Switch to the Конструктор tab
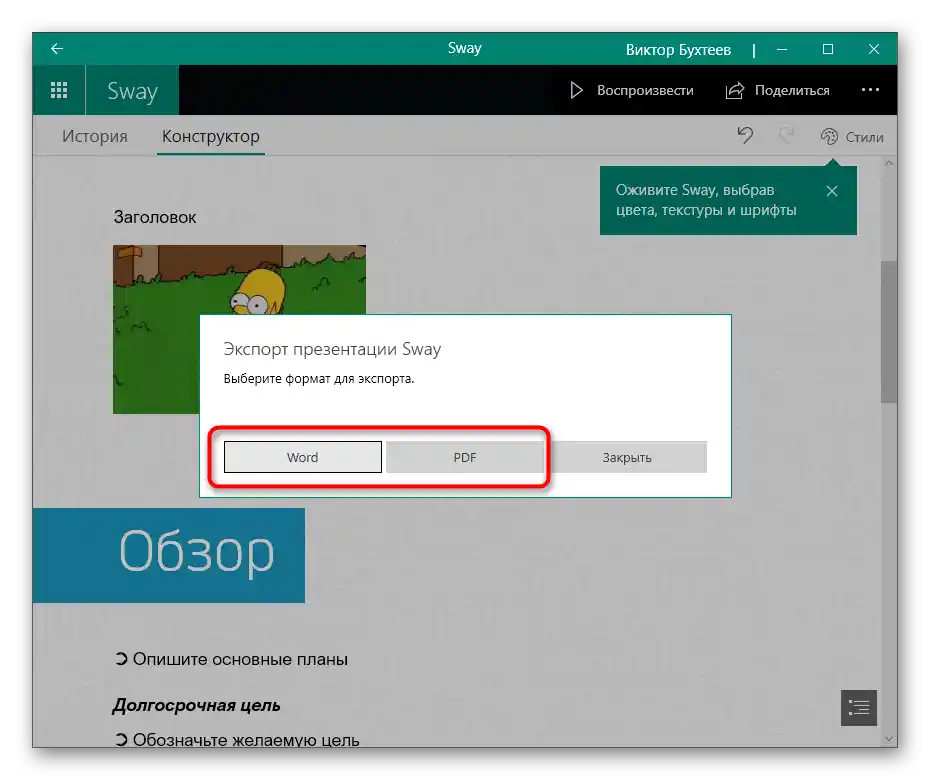This screenshot has height=780, width=930. 211,136
